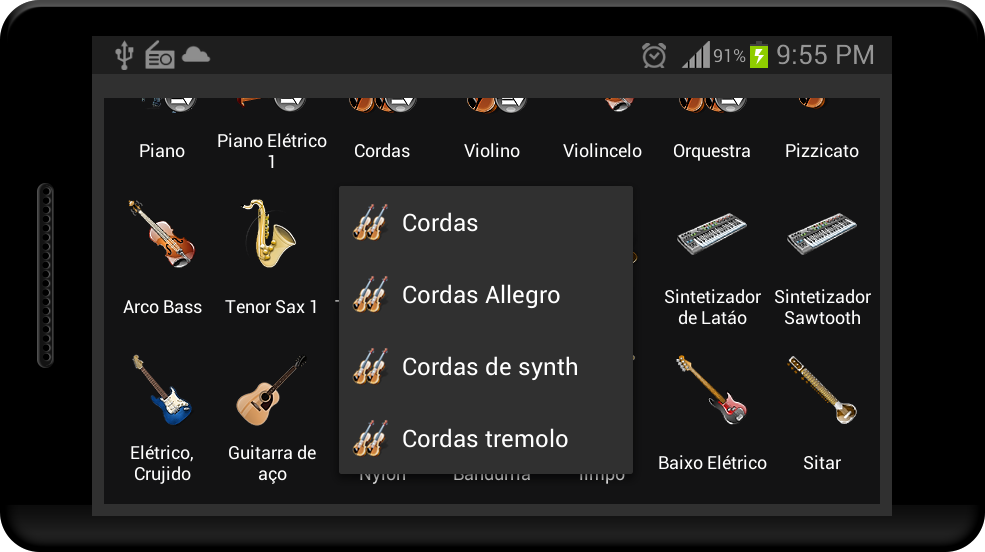Viewport: 985px width, 552px height.
Task: Tap the alarm clock status icon
Action: point(654,55)
